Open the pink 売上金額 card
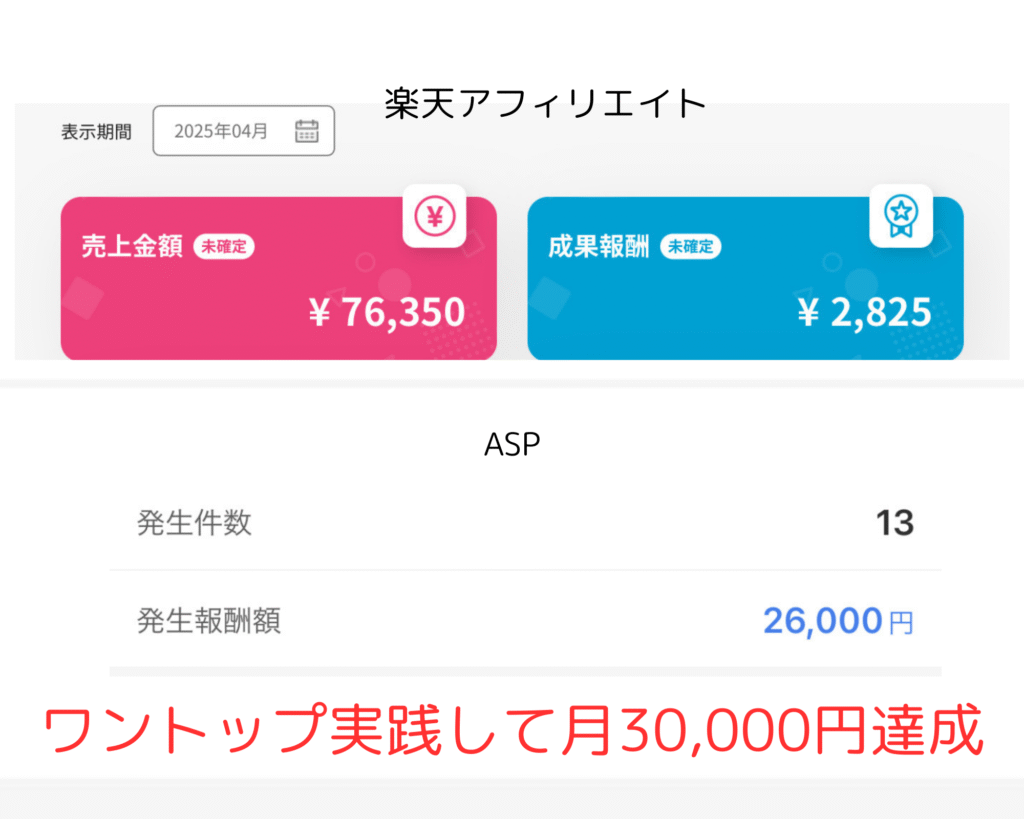Image resolution: width=1024 pixels, height=819 pixels. point(279,278)
